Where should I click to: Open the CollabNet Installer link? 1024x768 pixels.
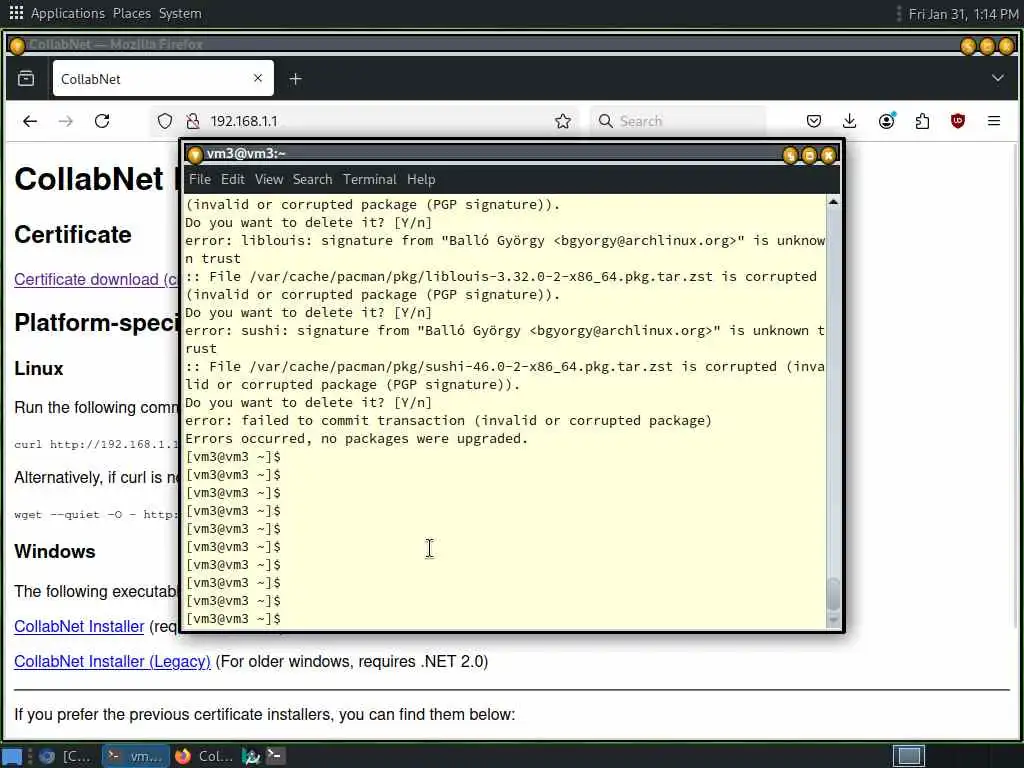click(79, 626)
